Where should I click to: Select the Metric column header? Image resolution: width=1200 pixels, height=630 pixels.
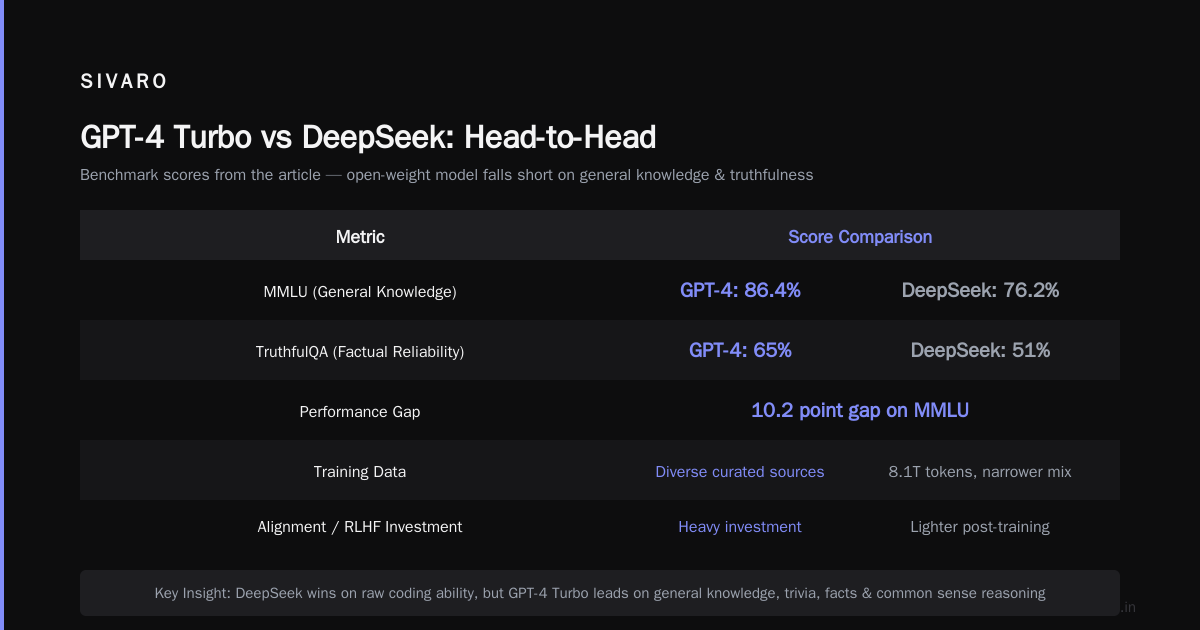[360, 237]
